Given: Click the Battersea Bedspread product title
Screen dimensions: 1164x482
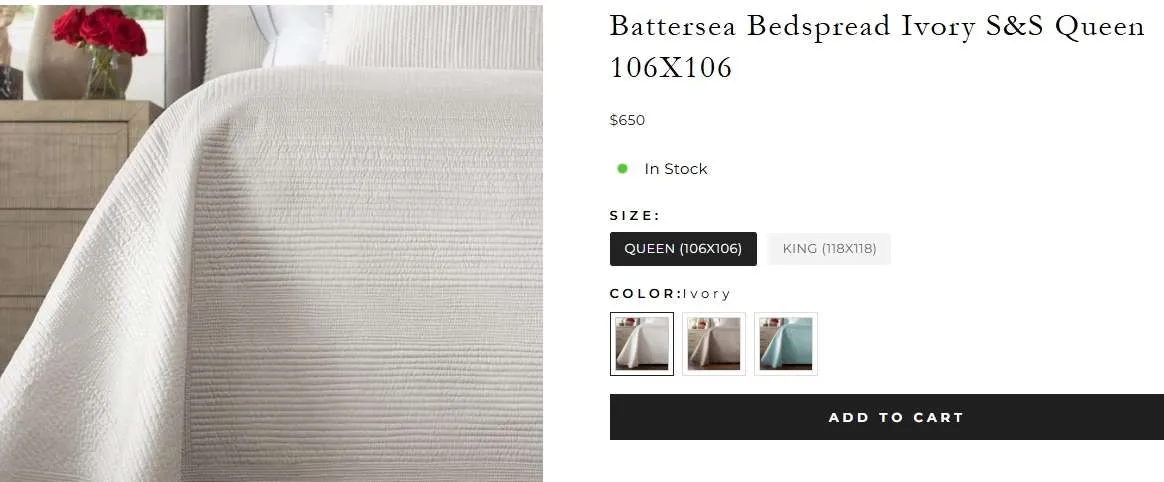Looking at the screenshot, I should click(877, 46).
